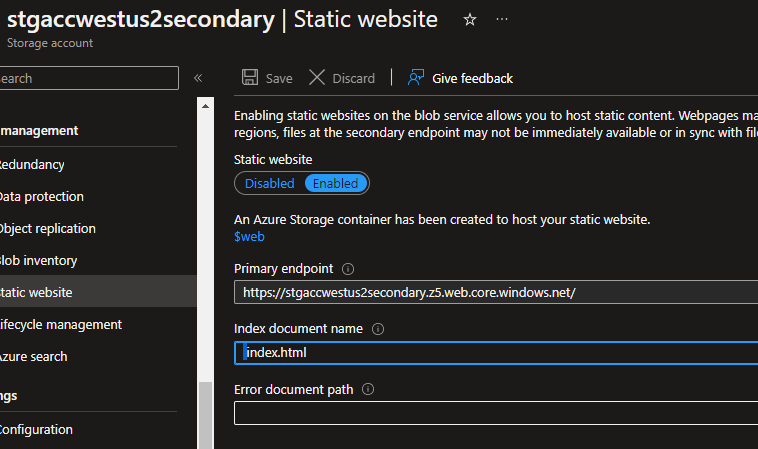758x449 pixels.
Task: Click the 'An Azure Storage container has been created' text
Action: pos(442,219)
